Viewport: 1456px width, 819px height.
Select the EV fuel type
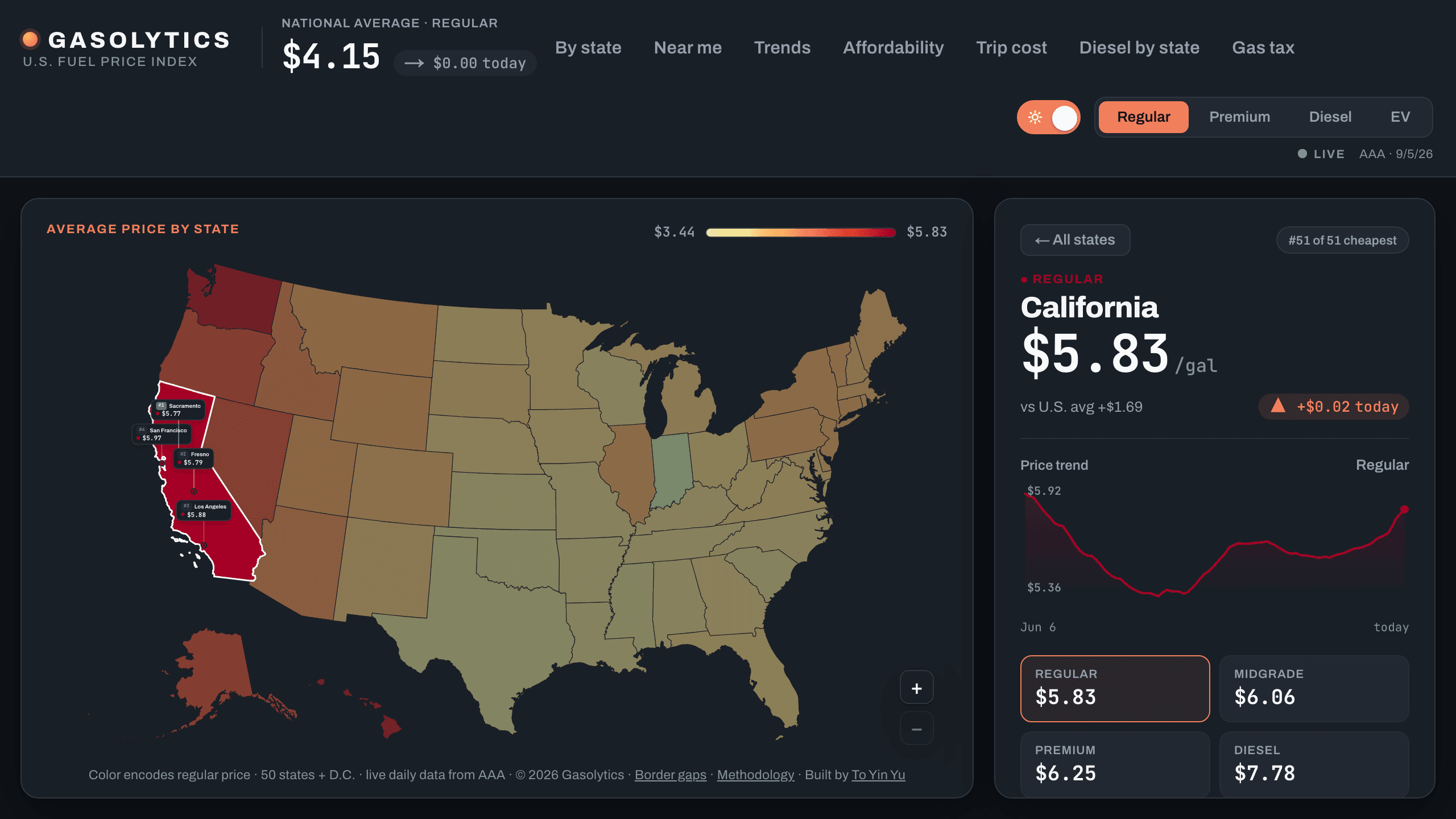tap(1400, 117)
